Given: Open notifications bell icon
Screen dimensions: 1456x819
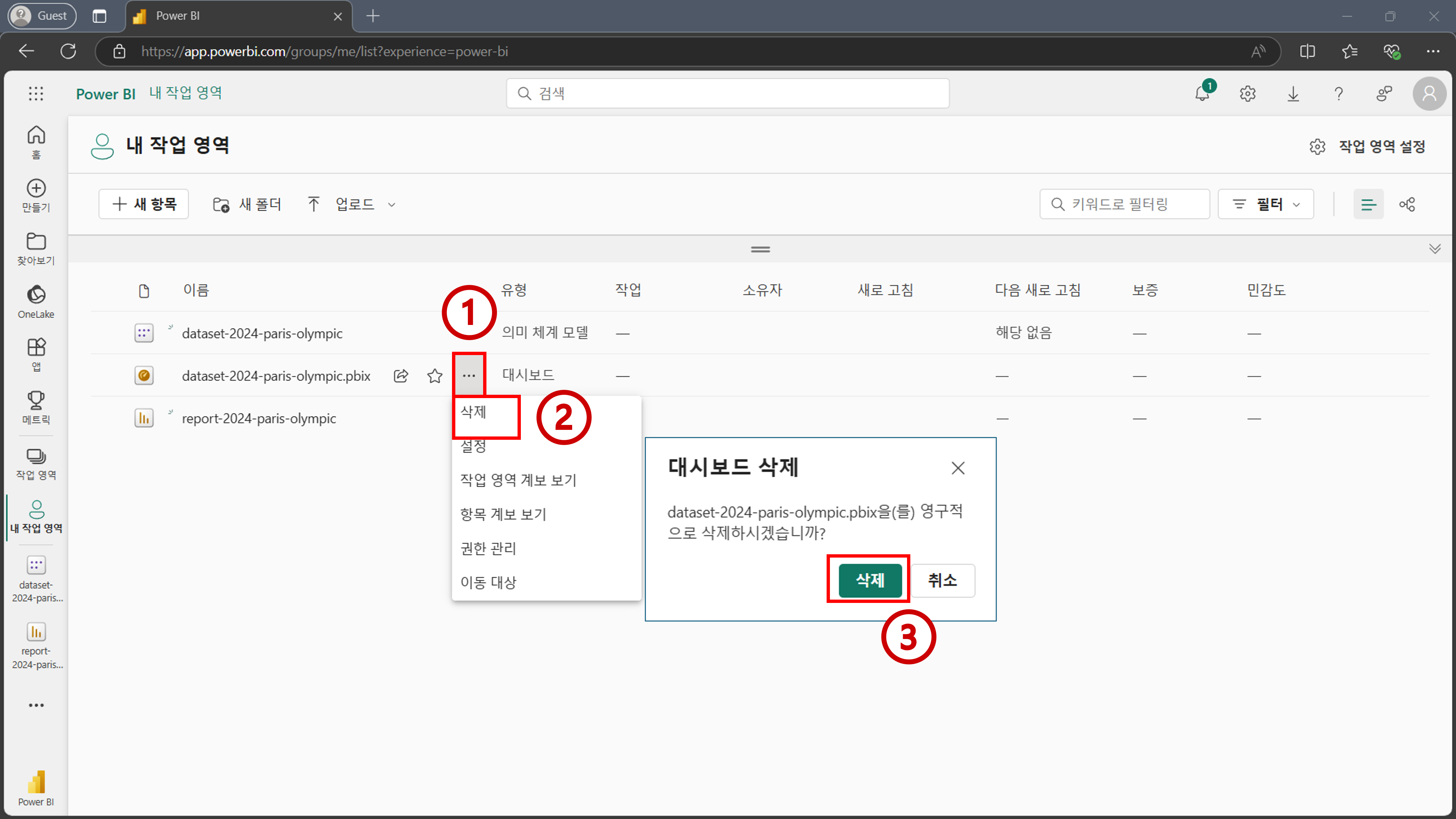Looking at the screenshot, I should click(x=1202, y=93).
